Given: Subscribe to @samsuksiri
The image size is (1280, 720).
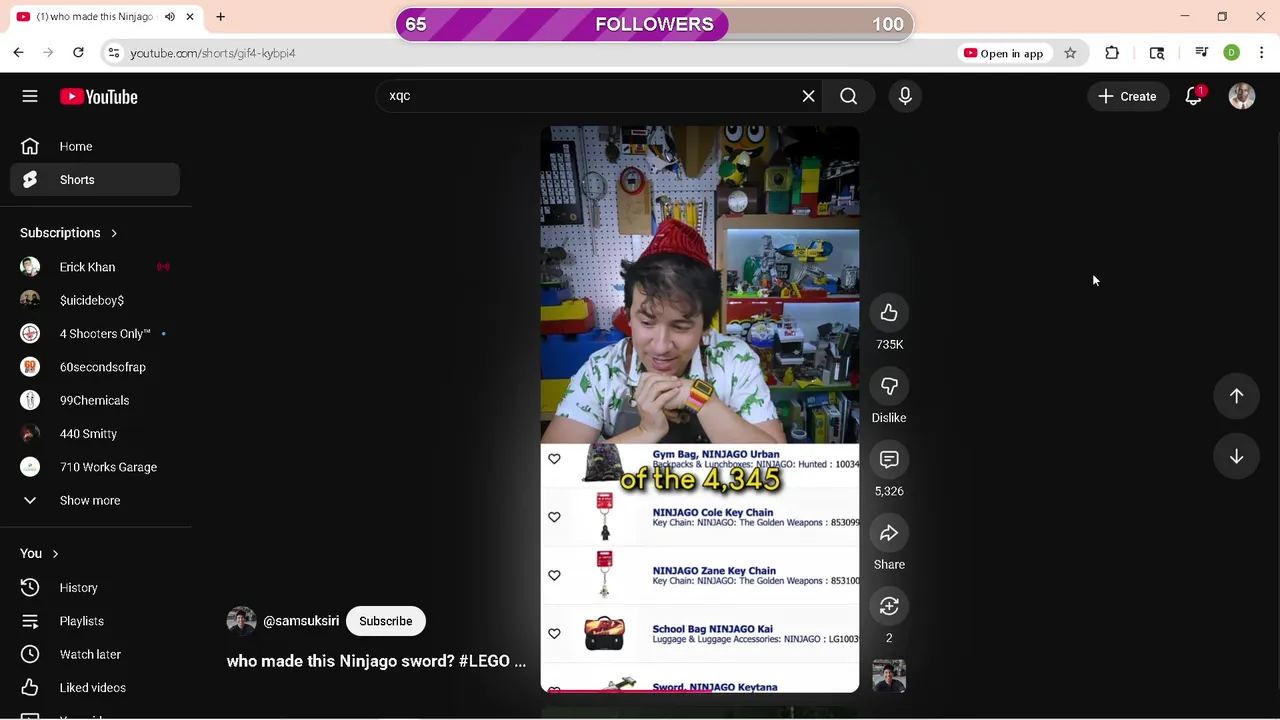Looking at the screenshot, I should 385,621.
